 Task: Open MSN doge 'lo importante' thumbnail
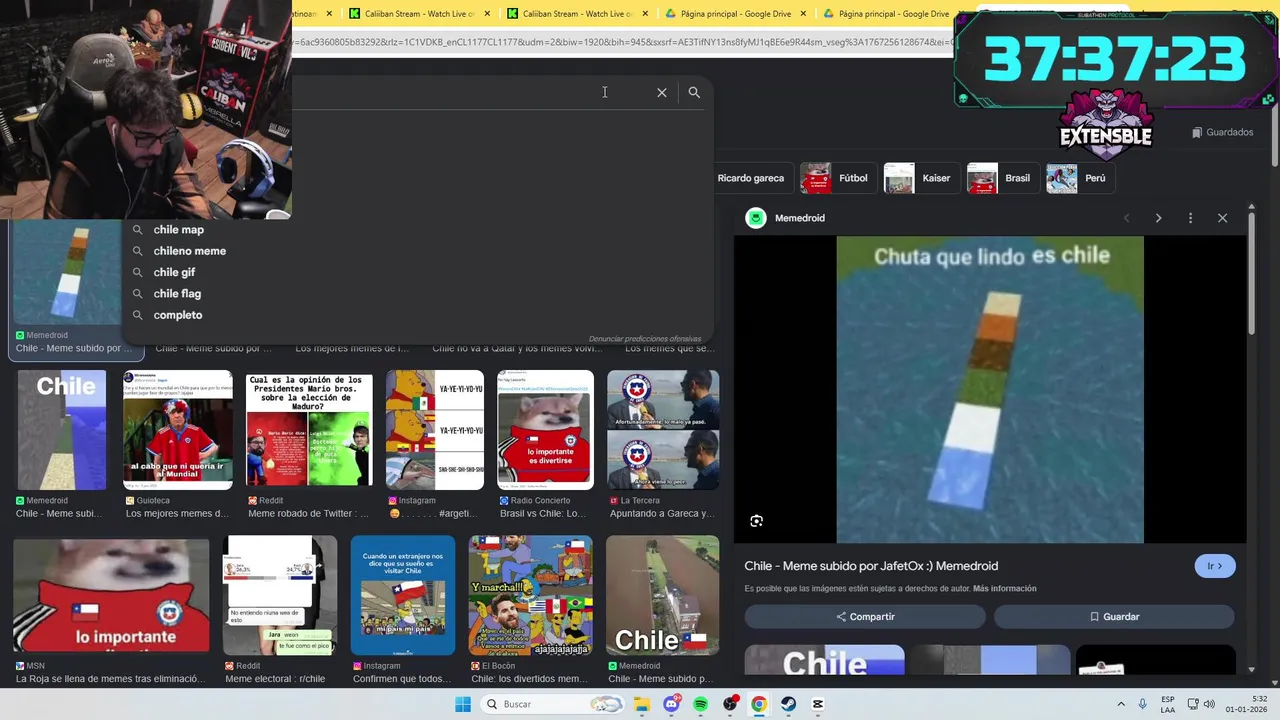111,596
